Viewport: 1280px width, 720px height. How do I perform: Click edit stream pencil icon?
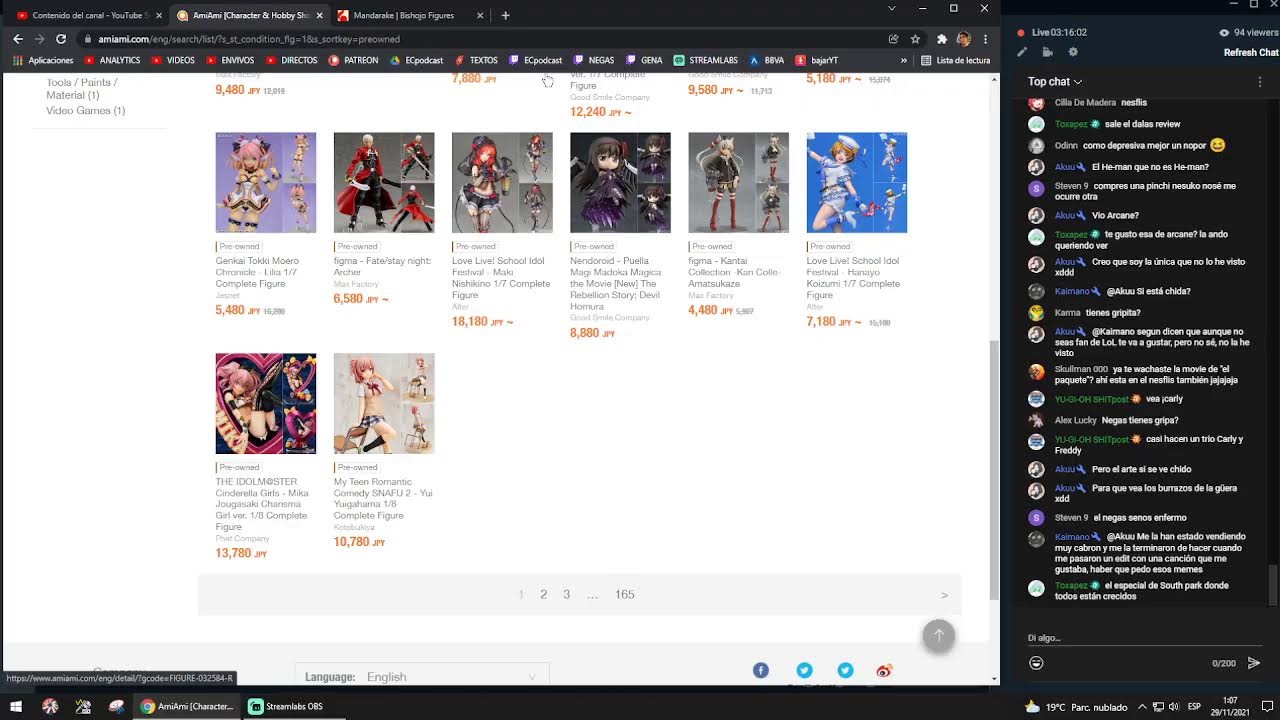pos(1021,52)
